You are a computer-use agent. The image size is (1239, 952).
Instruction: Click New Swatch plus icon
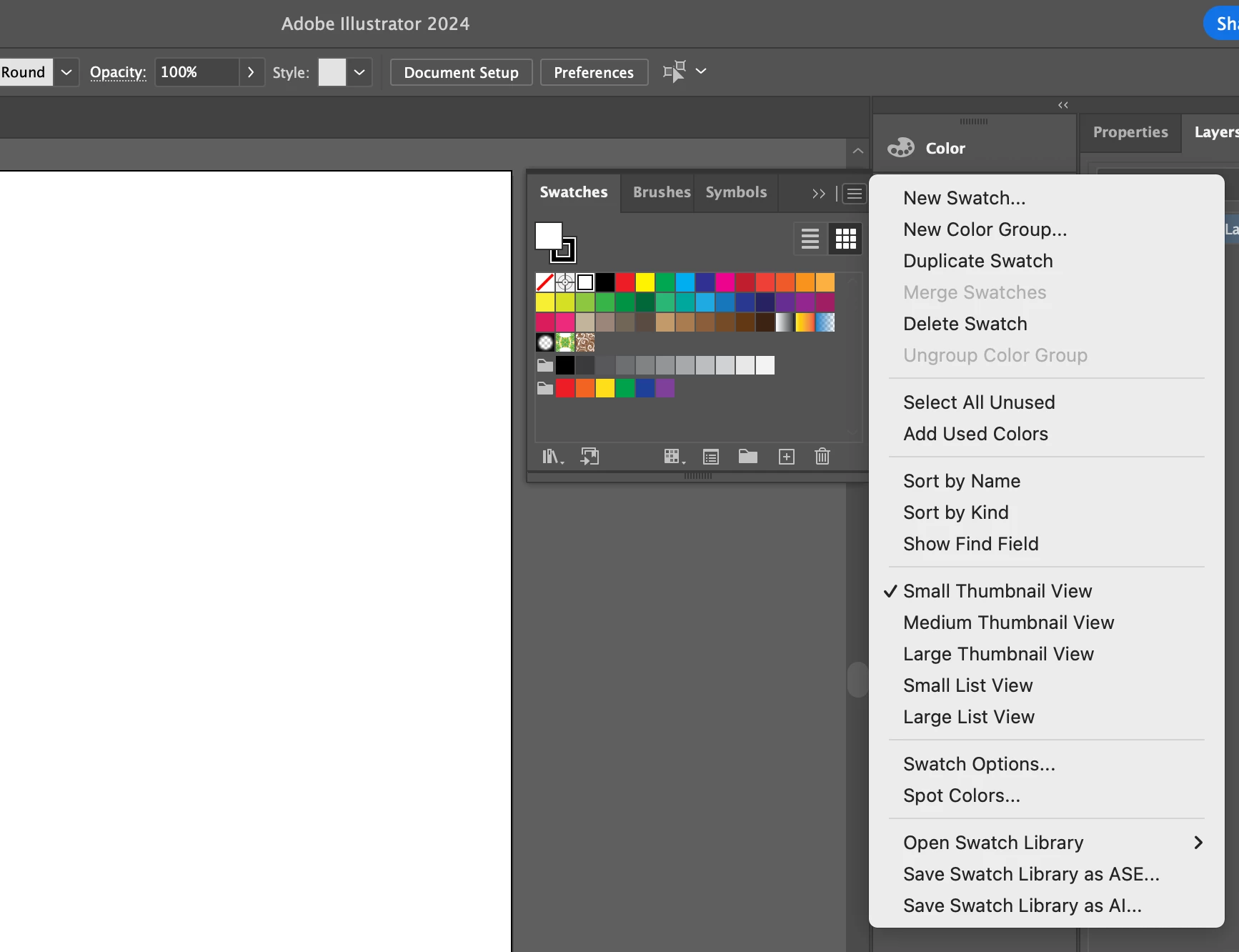click(x=787, y=457)
